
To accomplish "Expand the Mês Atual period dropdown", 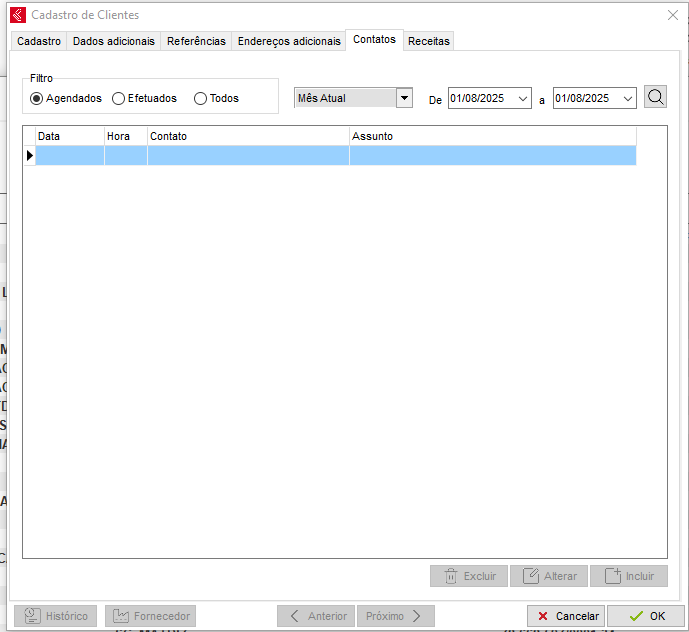I will pyautogui.click(x=404, y=98).
